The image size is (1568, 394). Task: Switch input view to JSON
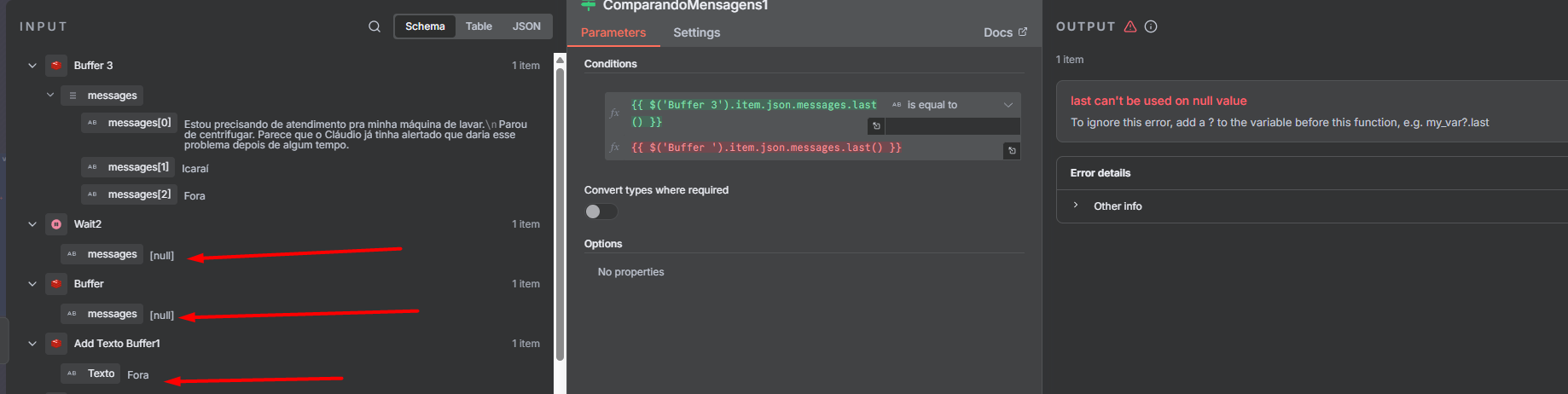[x=526, y=26]
